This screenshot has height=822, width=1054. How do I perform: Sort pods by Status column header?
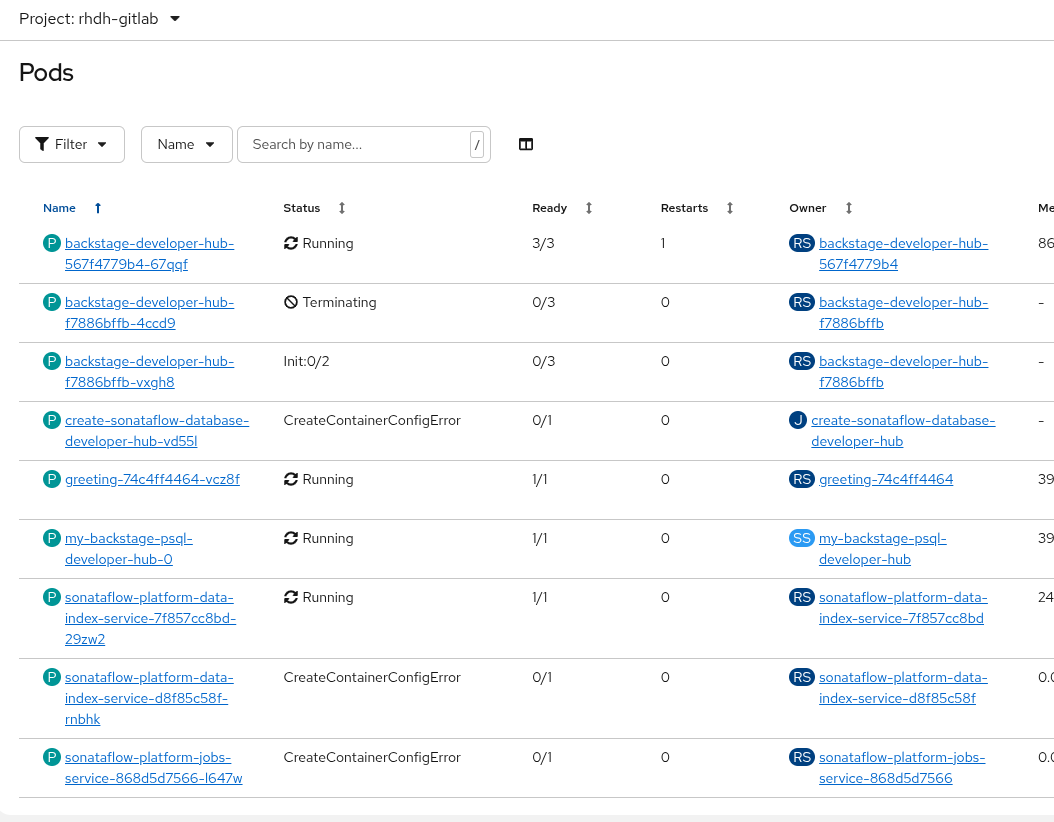click(302, 208)
